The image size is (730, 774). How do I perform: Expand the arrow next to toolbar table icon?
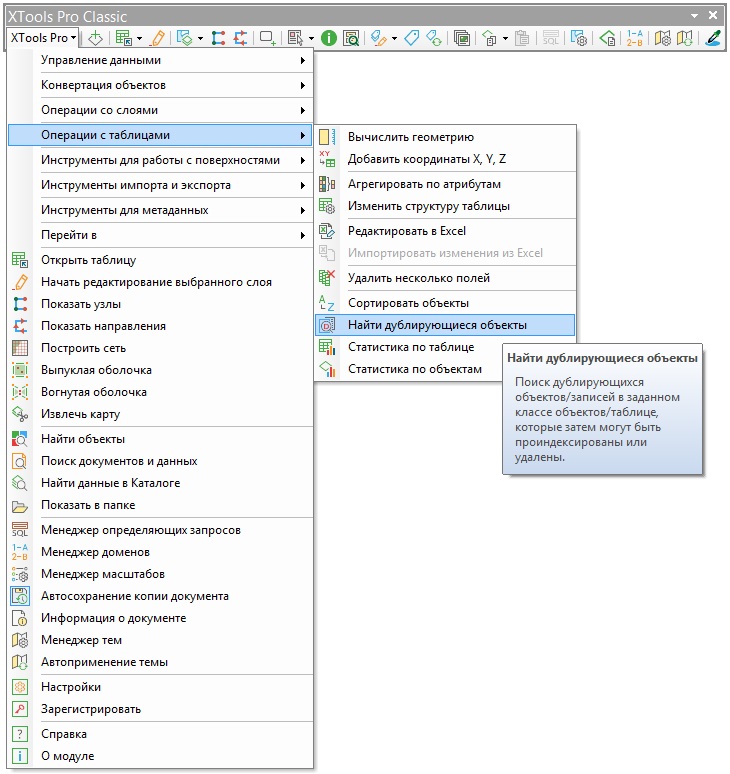coord(139,38)
